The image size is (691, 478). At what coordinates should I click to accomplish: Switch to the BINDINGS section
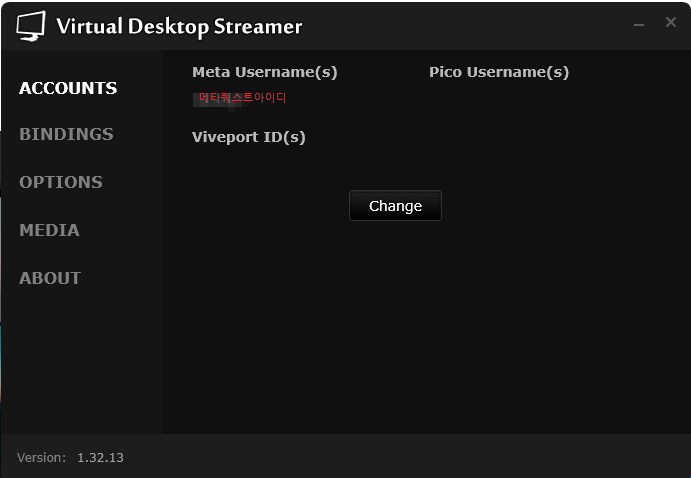[66, 134]
